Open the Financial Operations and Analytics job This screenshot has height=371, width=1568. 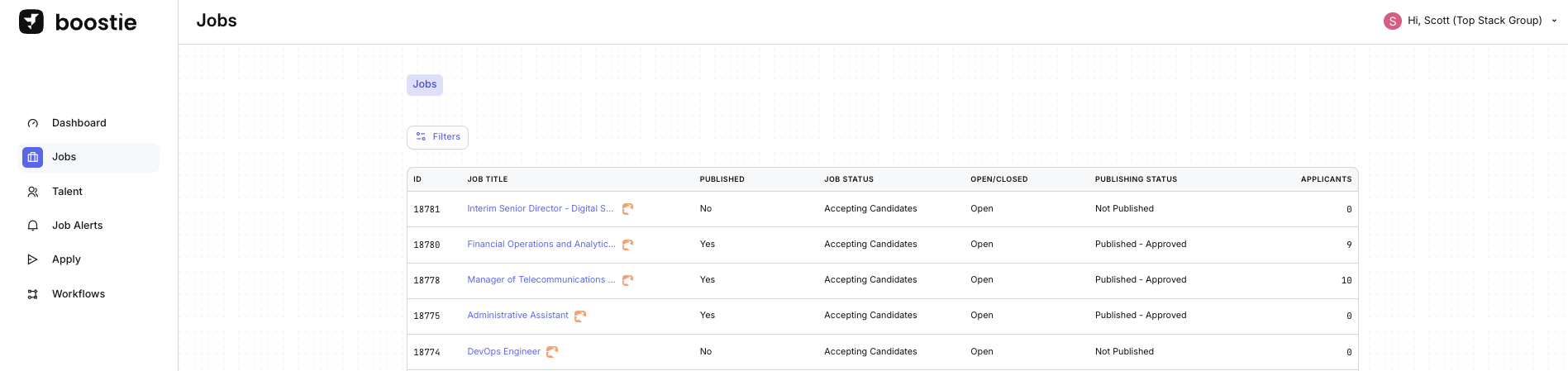click(x=541, y=245)
